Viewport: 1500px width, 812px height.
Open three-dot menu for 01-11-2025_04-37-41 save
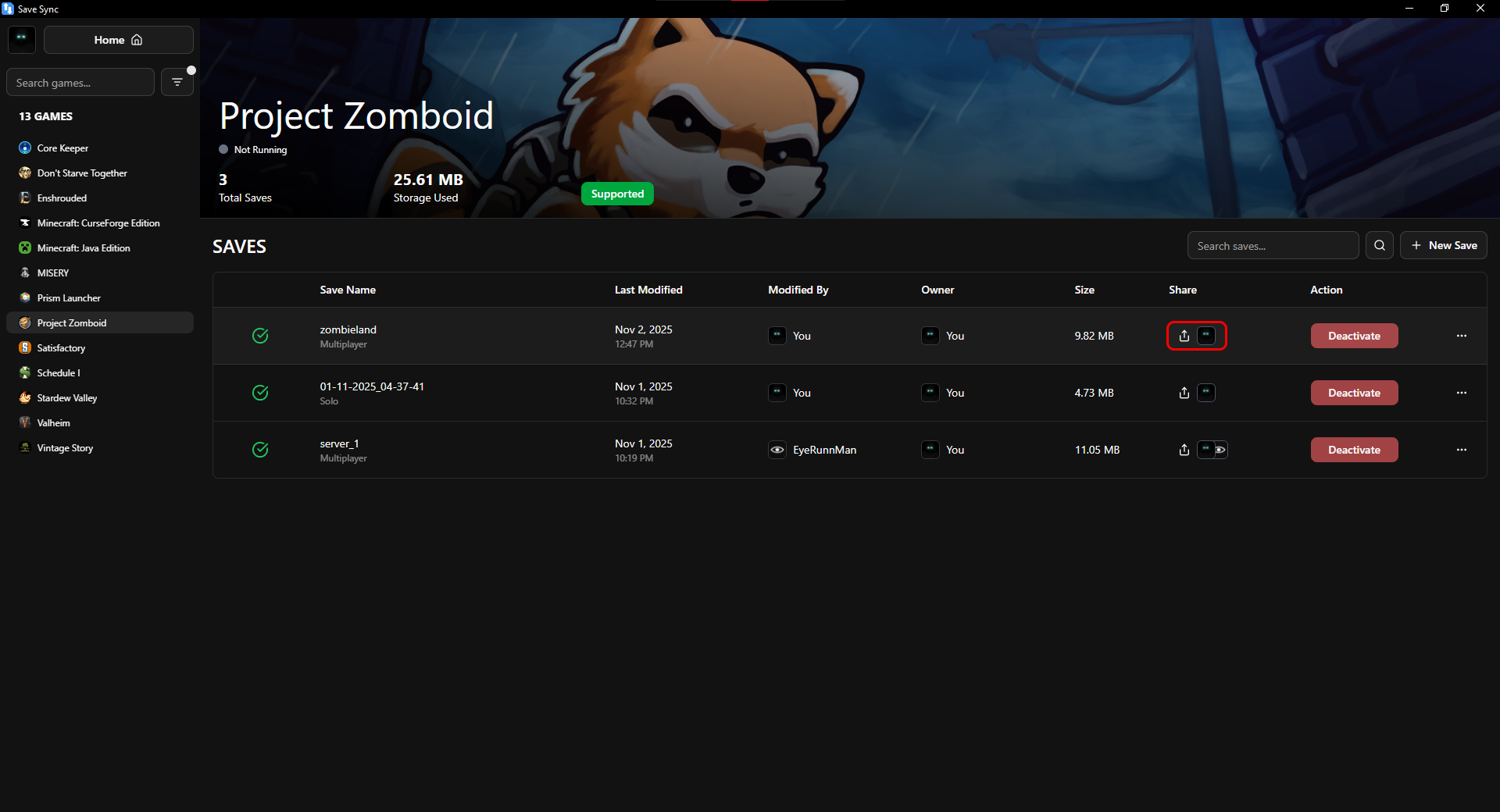click(x=1461, y=393)
